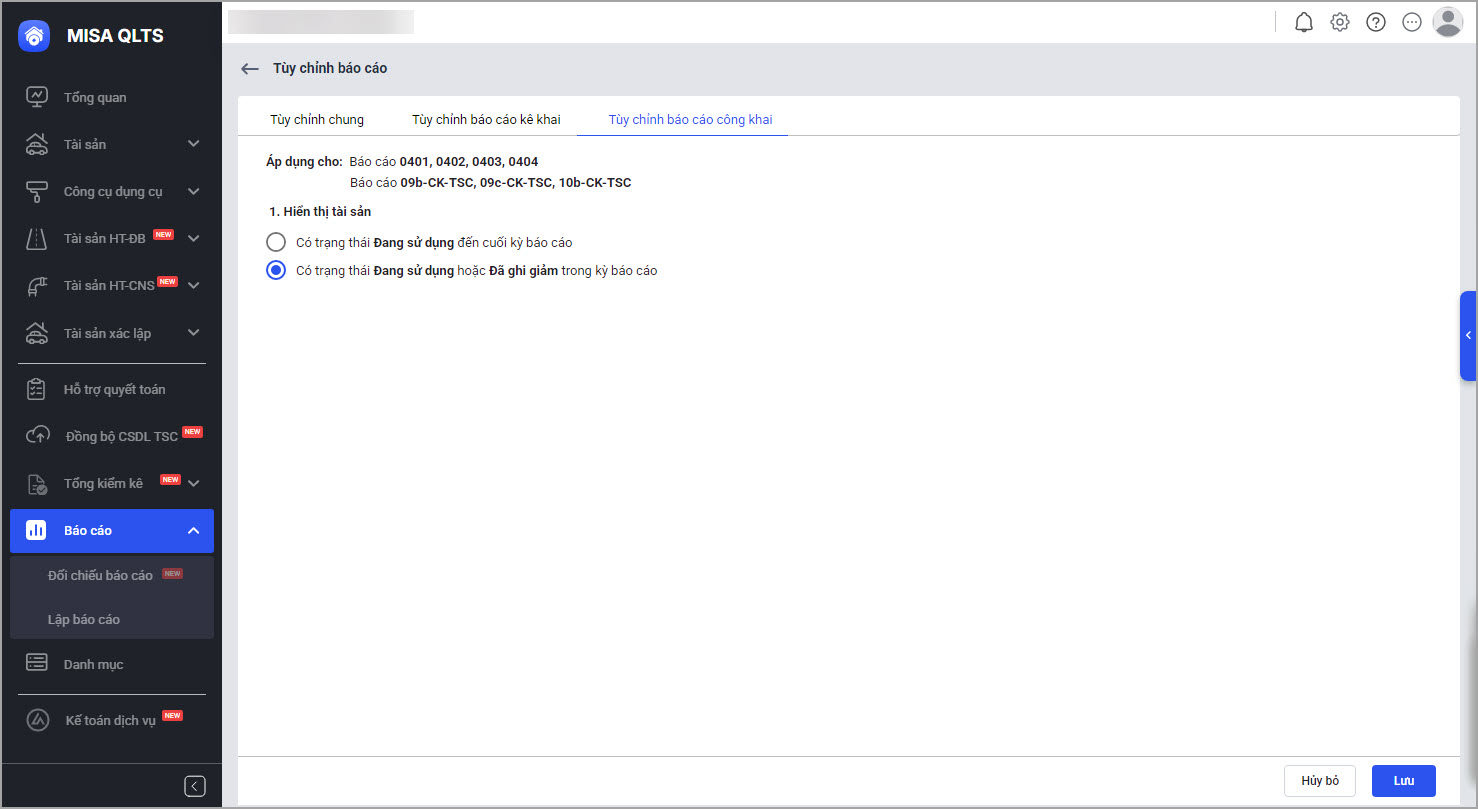Click the Hủy bỏ button

pos(1320,781)
